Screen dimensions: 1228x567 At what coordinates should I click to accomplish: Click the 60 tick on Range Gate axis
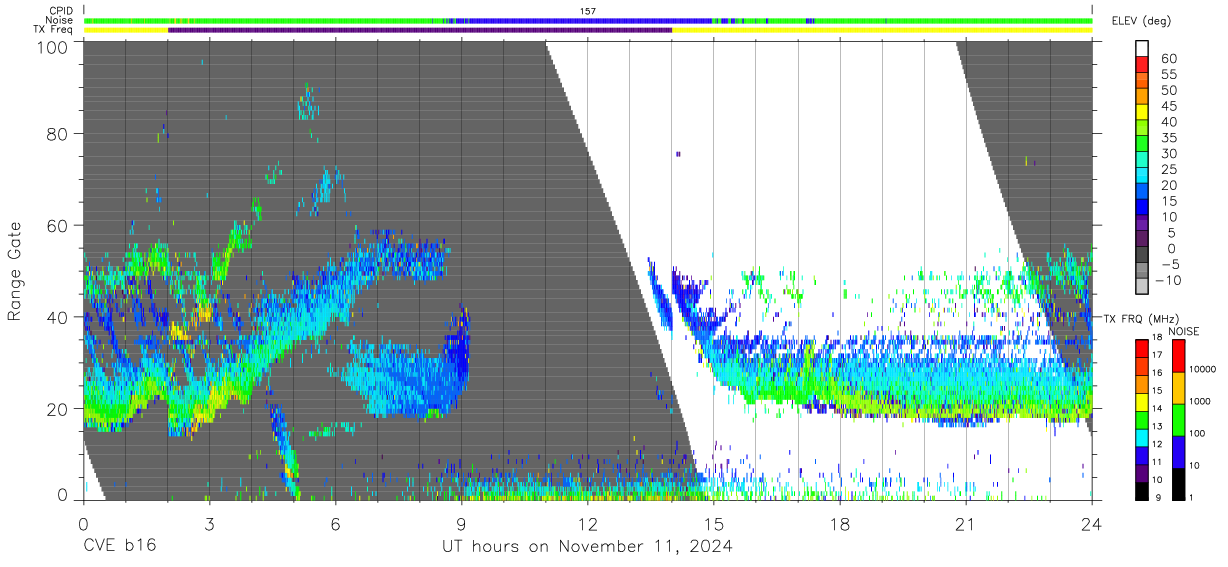pyautogui.click(x=57, y=225)
